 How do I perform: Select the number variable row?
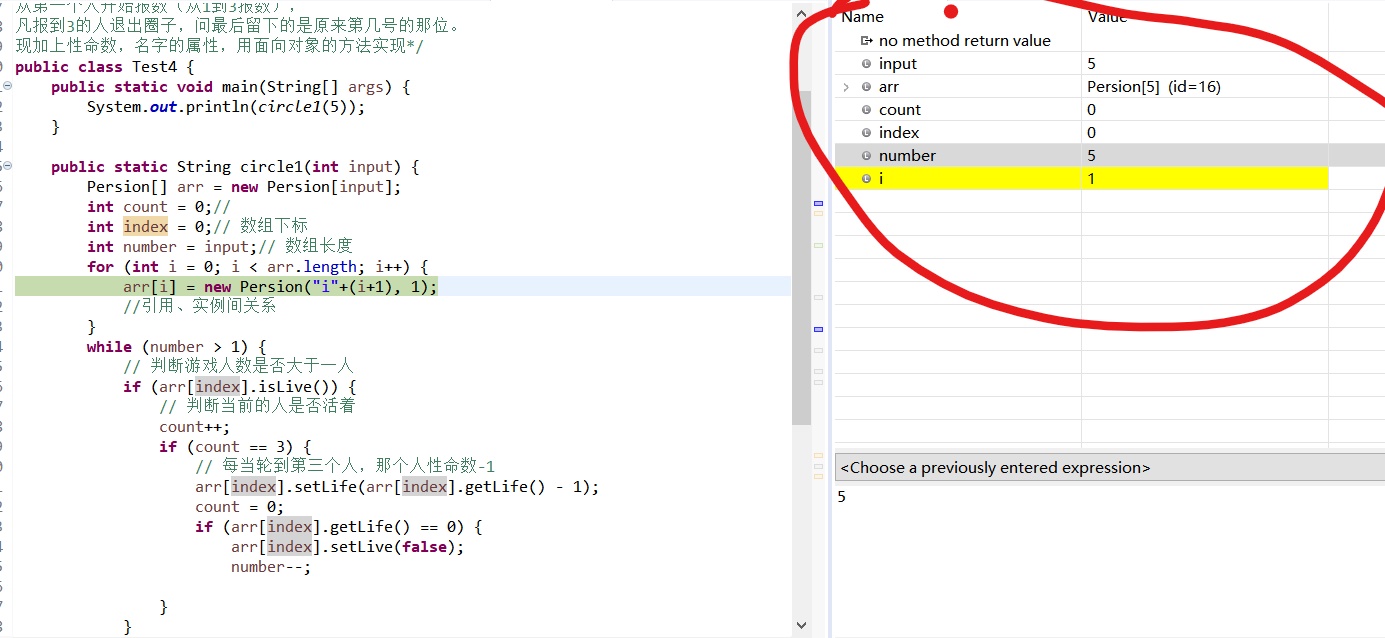[x=1110, y=156]
